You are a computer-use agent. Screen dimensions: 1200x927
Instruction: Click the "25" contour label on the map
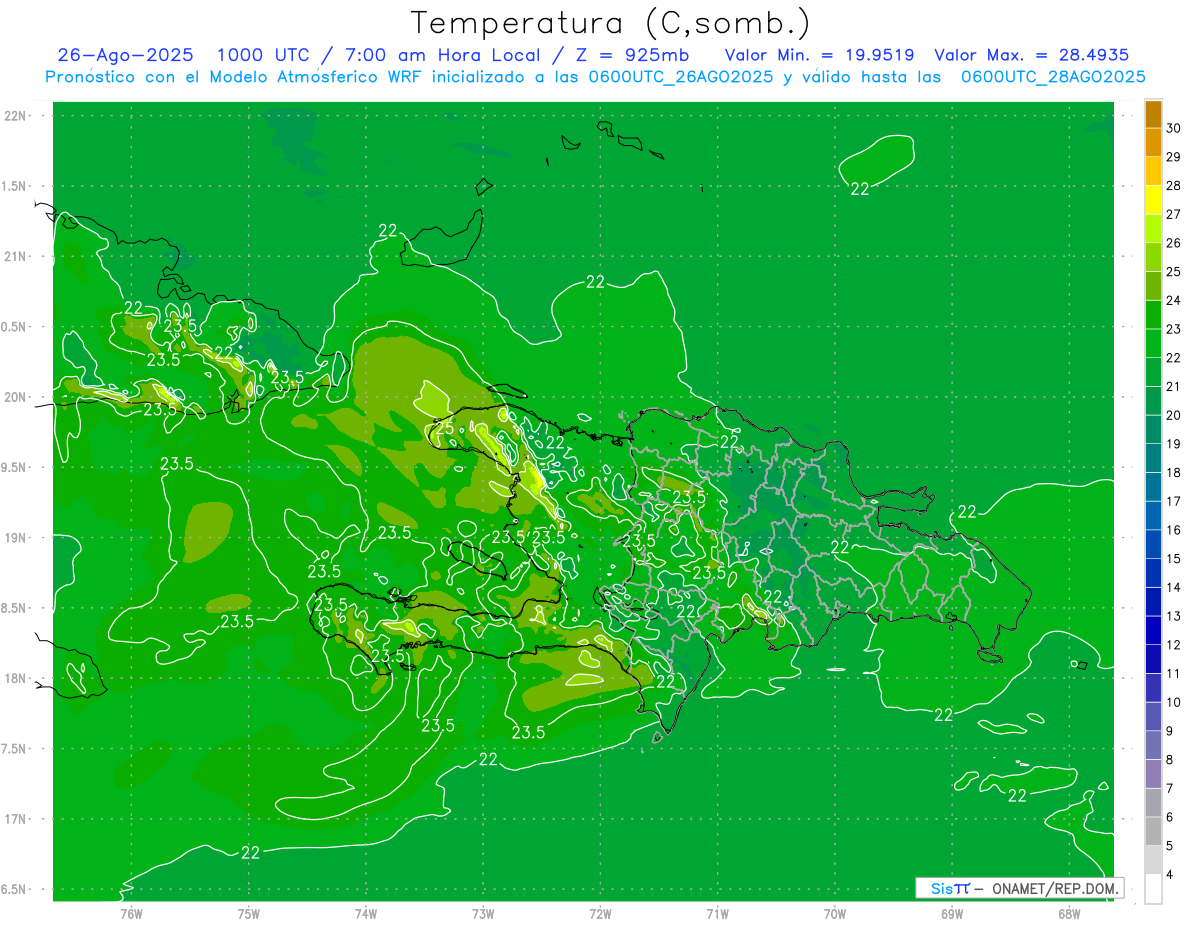coord(445,429)
